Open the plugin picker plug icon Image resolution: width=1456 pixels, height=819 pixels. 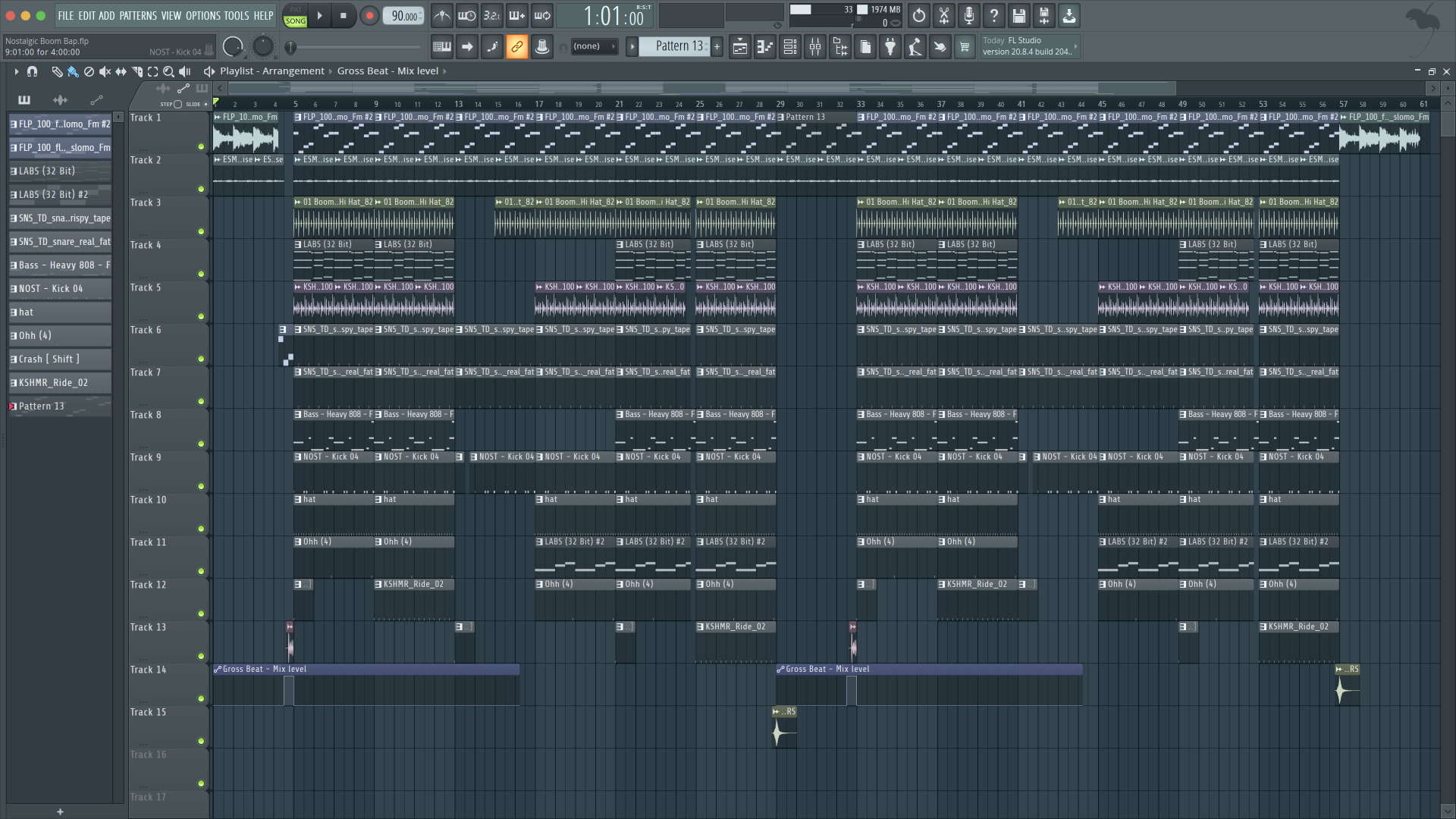890,47
